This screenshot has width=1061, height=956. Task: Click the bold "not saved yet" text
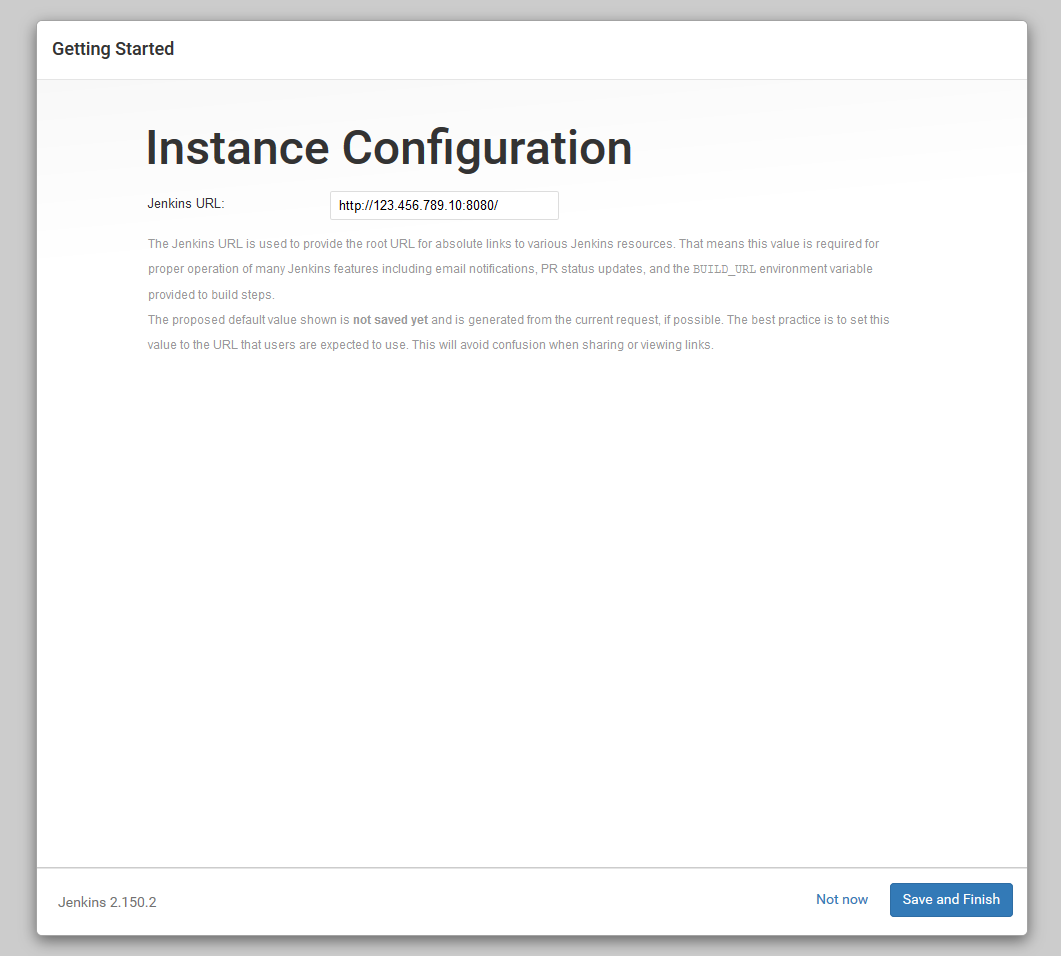click(x=390, y=320)
